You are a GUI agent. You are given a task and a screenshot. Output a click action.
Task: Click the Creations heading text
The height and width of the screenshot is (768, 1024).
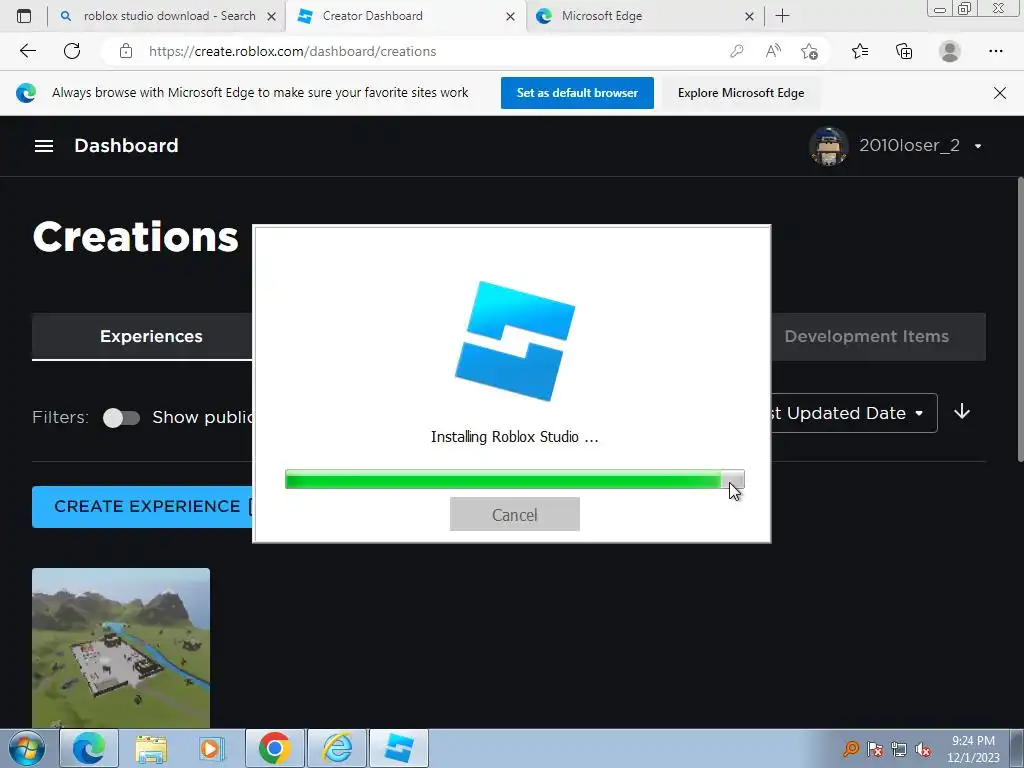(136, 236)
